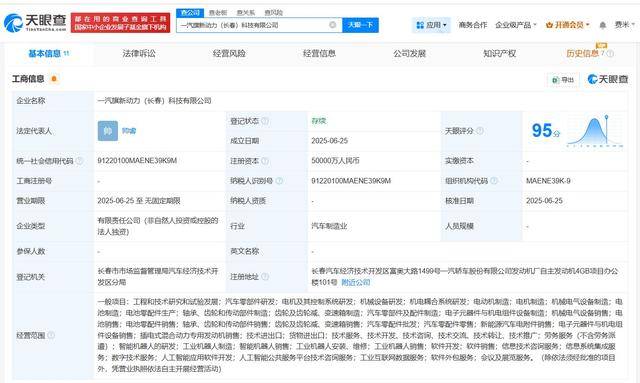Click the taxpayer ID value under 纳税人识别号
Viewport: 640px width, 383px height.
click(x=351, y=180)
